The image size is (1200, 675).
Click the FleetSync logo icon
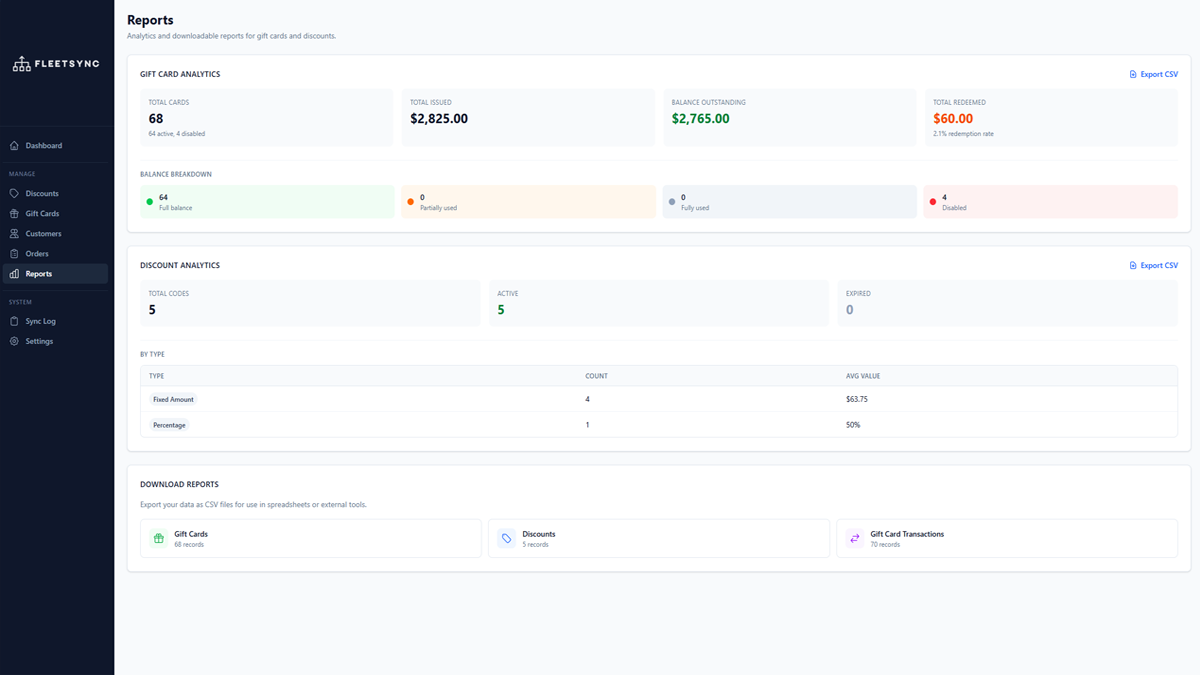click(21, 64)
